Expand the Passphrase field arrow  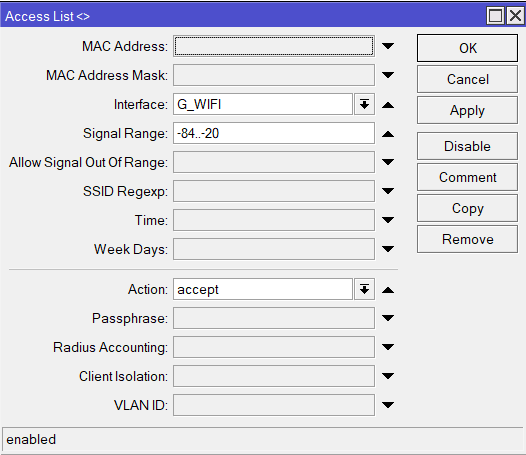pos(388,318)
